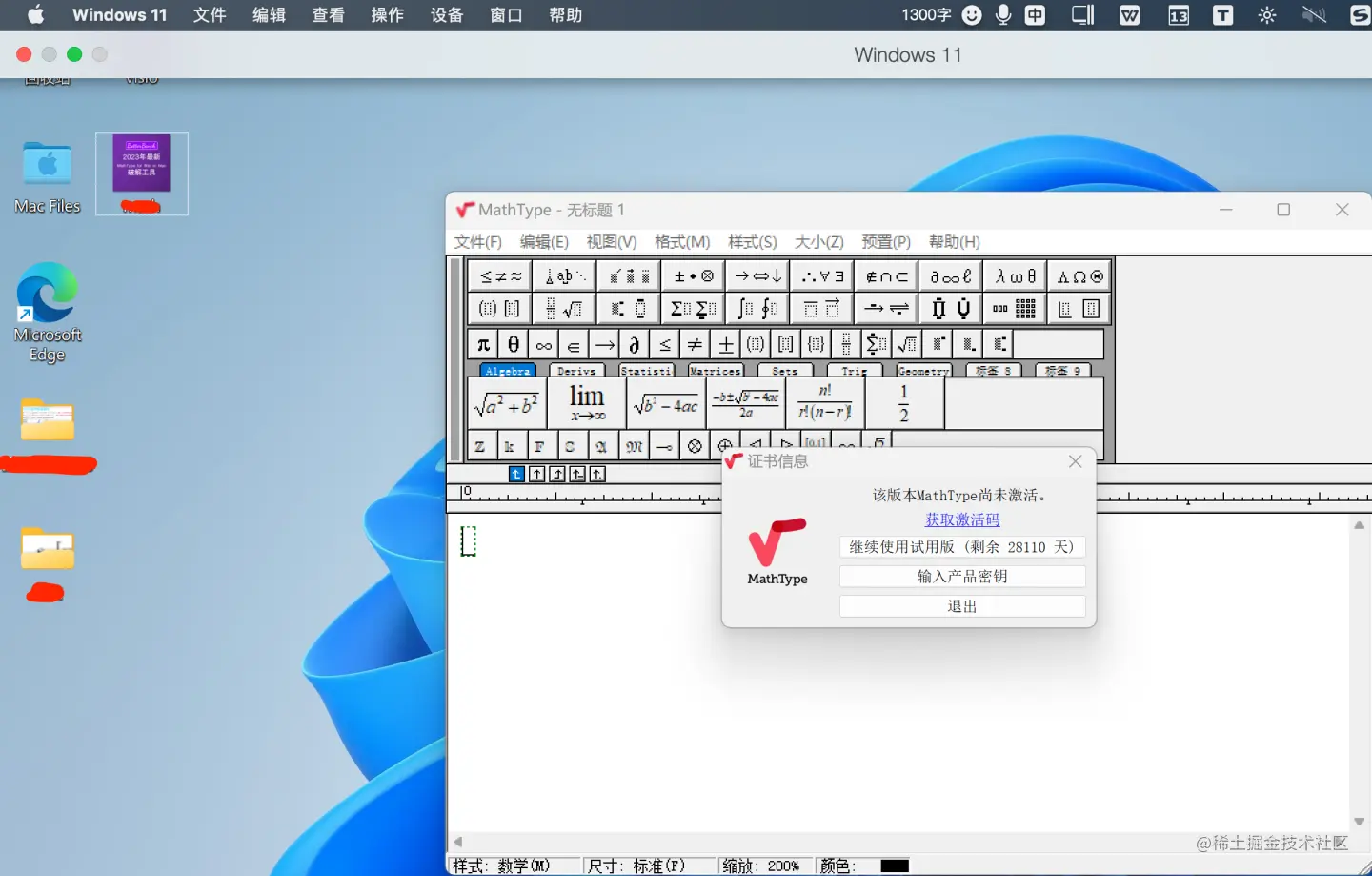Viewport: 1372px width, 876px height.
Task: Open the labeled arrow templates palette
Action: click(x=887, y=309)
